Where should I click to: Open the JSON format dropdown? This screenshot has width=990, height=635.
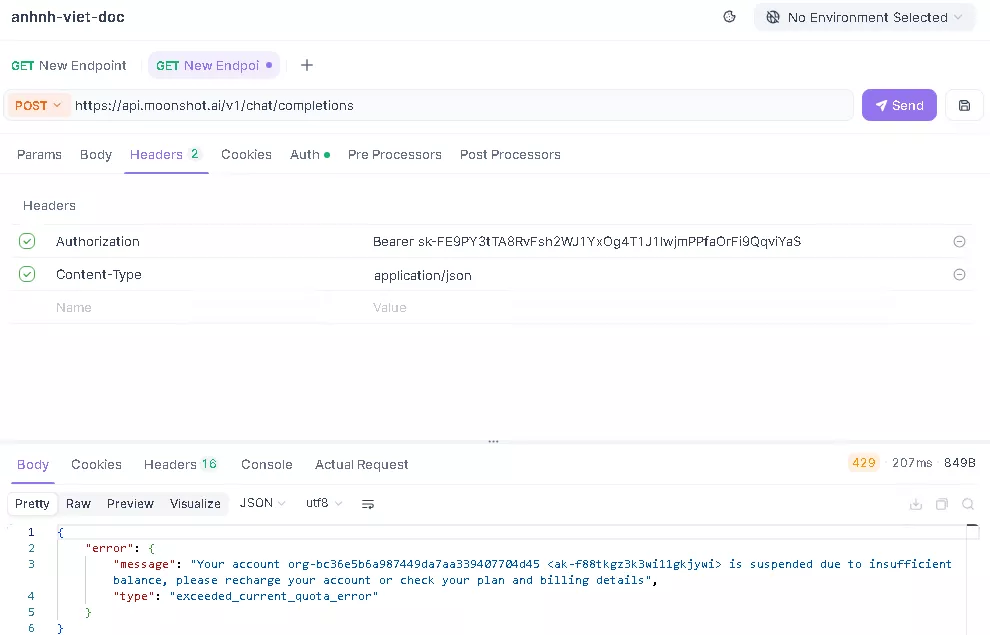(263, 503)
